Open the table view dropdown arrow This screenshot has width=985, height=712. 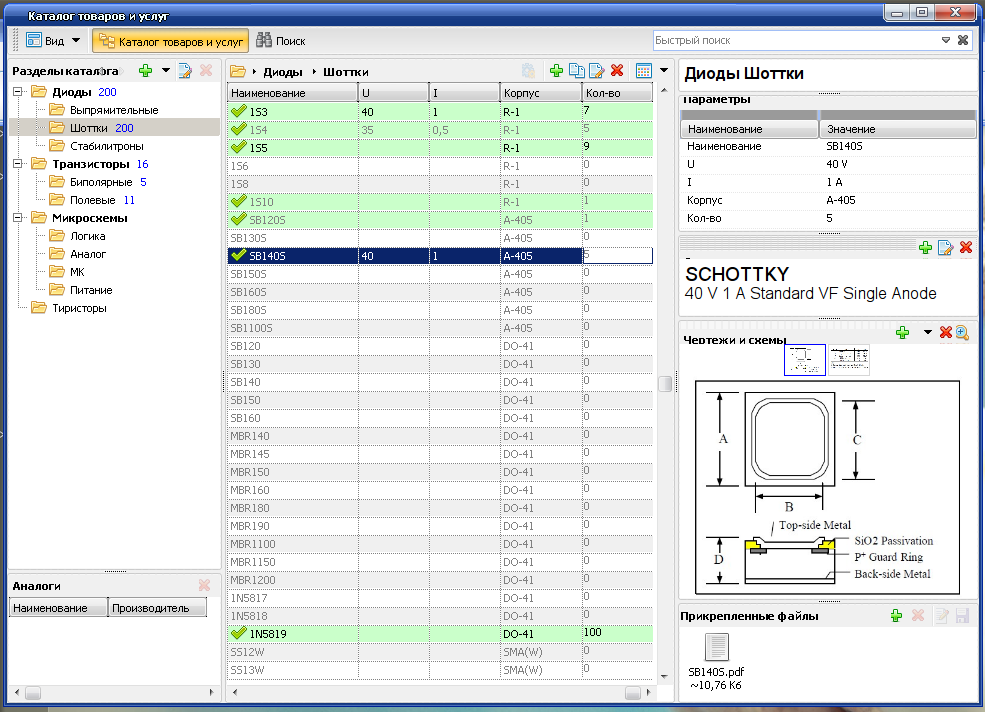click(664, 70)
